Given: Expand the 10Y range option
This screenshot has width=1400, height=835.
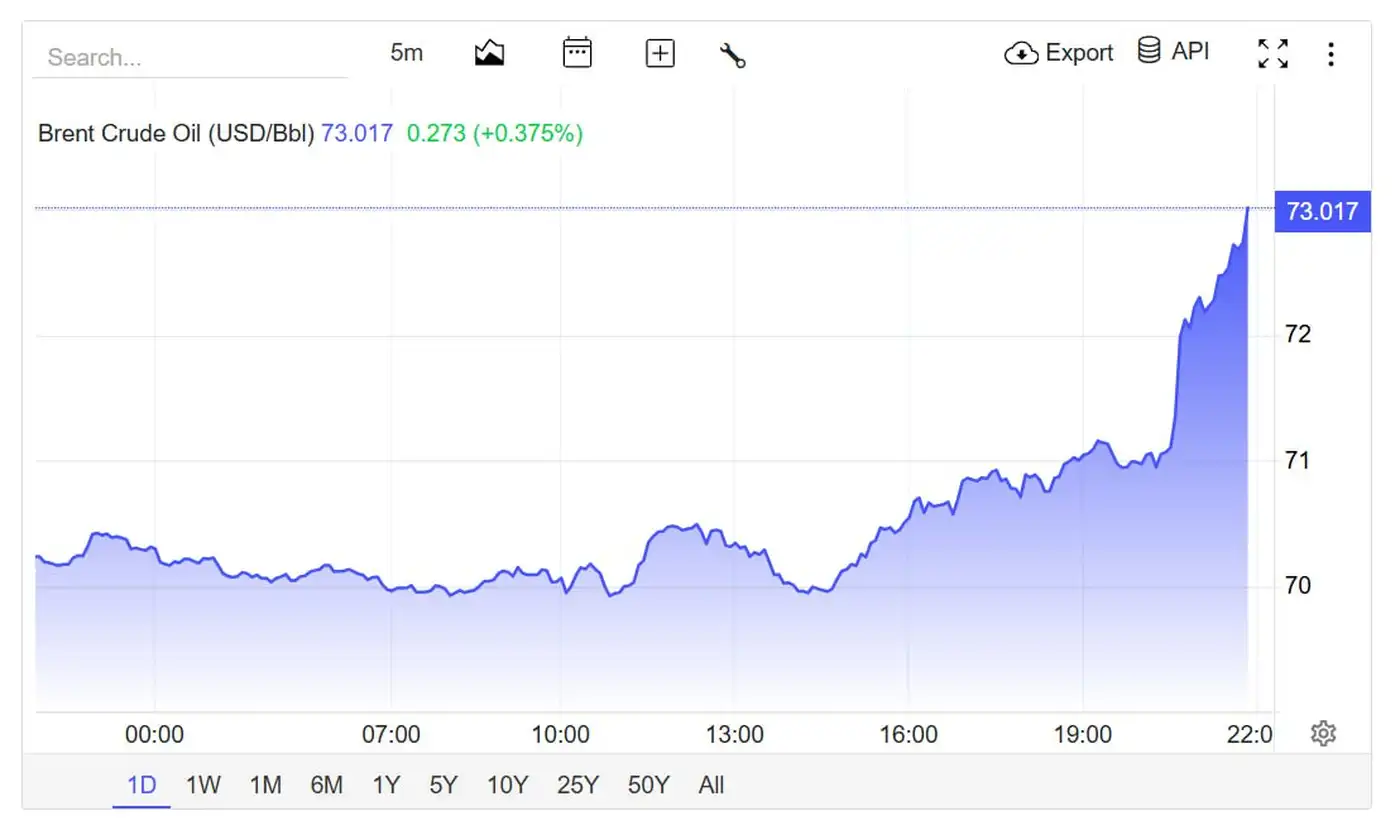Looking at the screenshot, I should (x=508, y=786).
